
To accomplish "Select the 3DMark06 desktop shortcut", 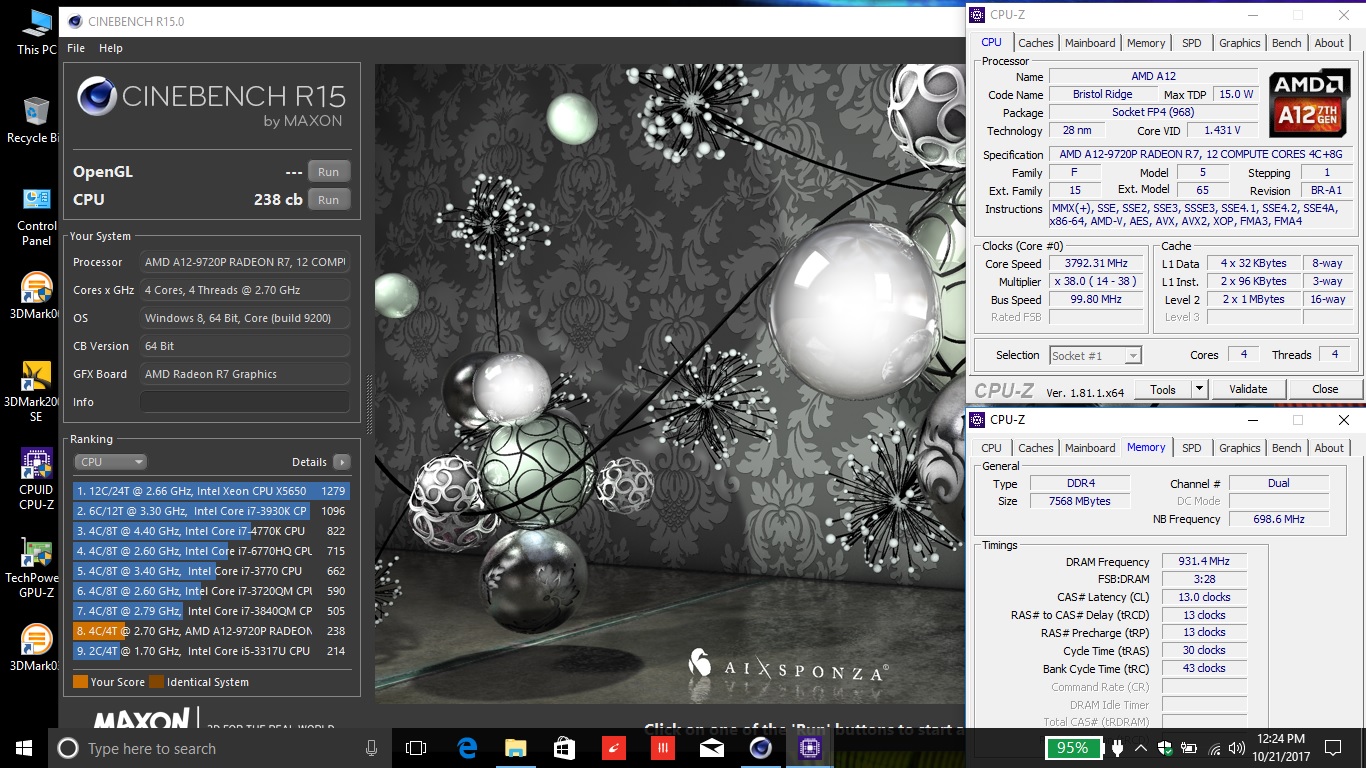I will click(x=36, y=296).
